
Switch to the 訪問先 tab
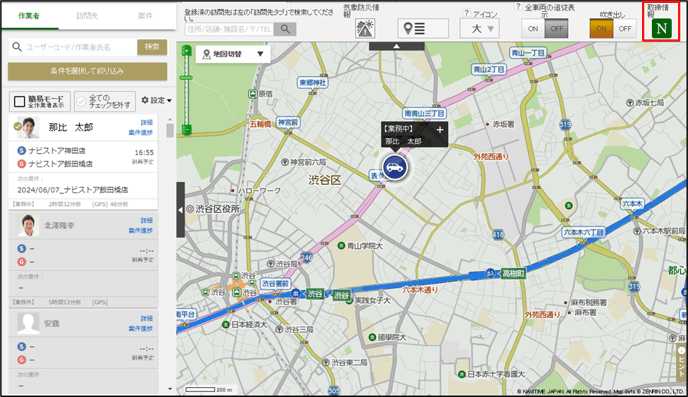87,16
